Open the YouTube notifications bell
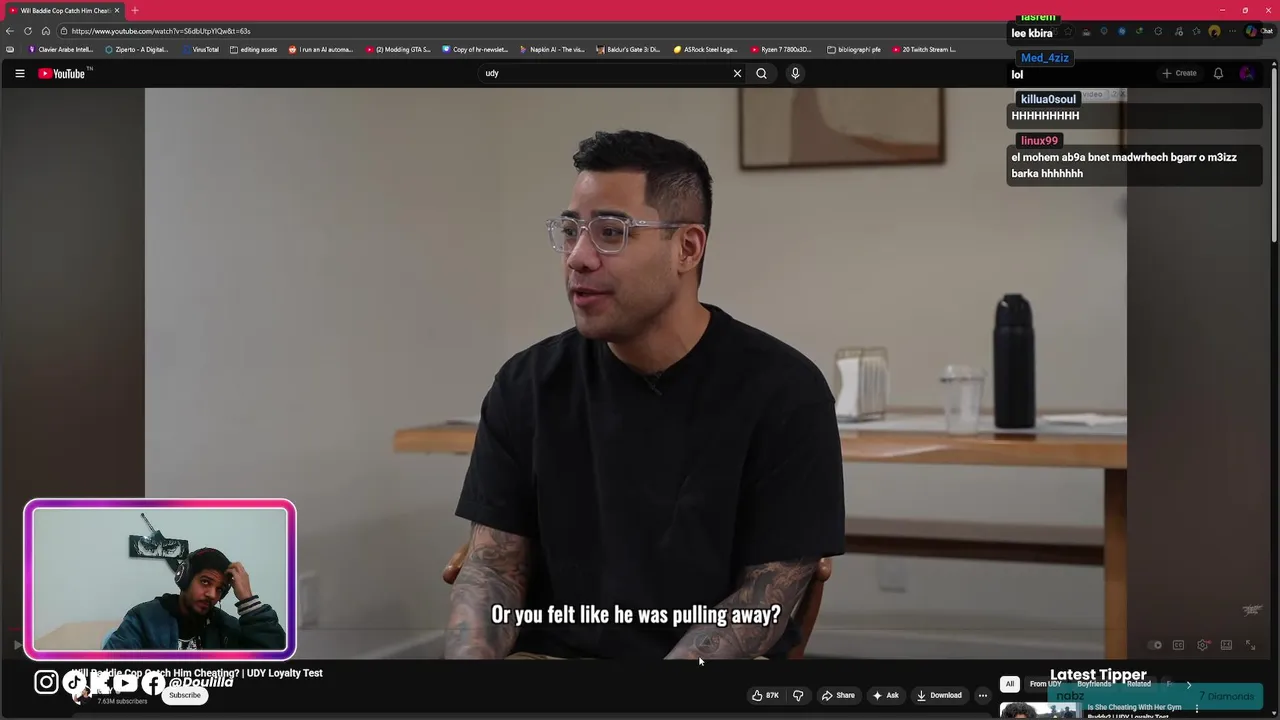The image size is (1280, 720). click(x=1218, y=73)
